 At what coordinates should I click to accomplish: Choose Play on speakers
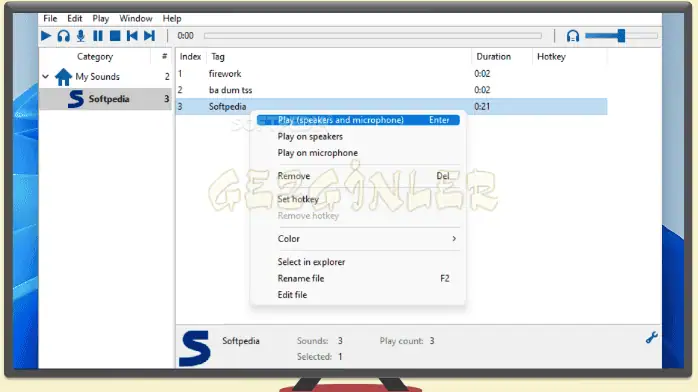[310, 137]
